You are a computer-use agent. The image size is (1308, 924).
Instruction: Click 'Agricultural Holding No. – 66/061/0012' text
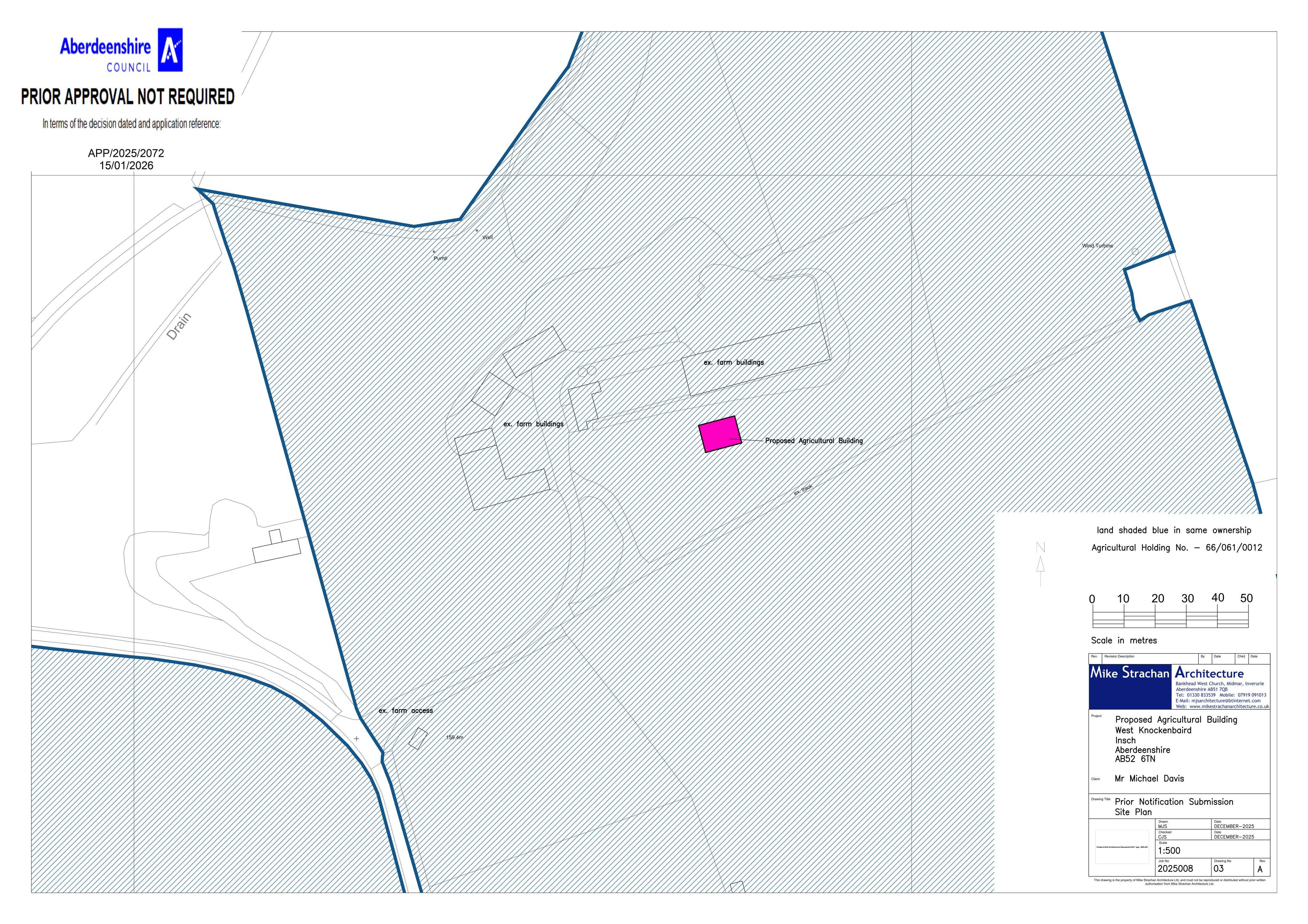point(1177,548)
